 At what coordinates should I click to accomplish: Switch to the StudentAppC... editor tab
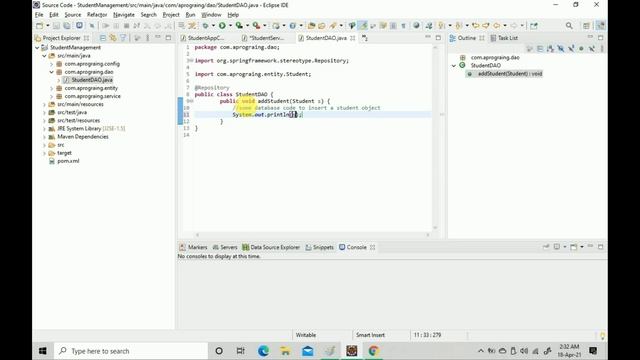point(203,38)
